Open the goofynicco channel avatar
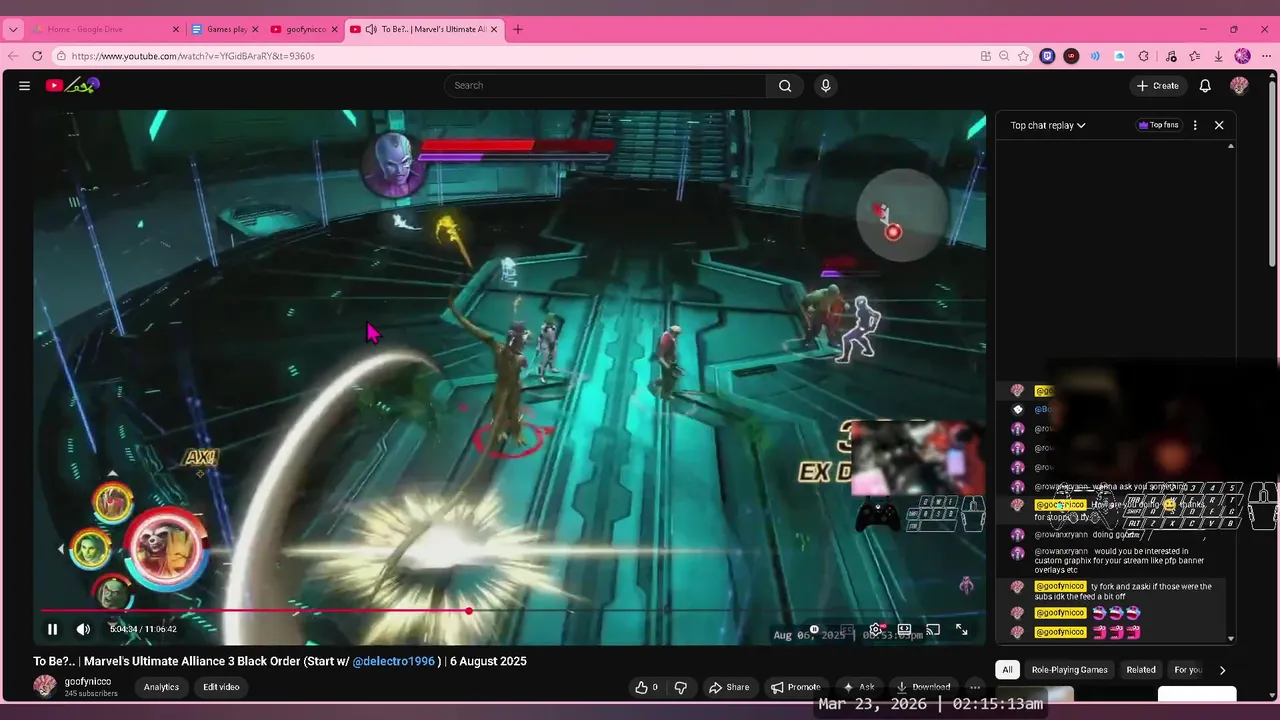The width and height of the screenshot is (1280, 720). pos(45,686)
